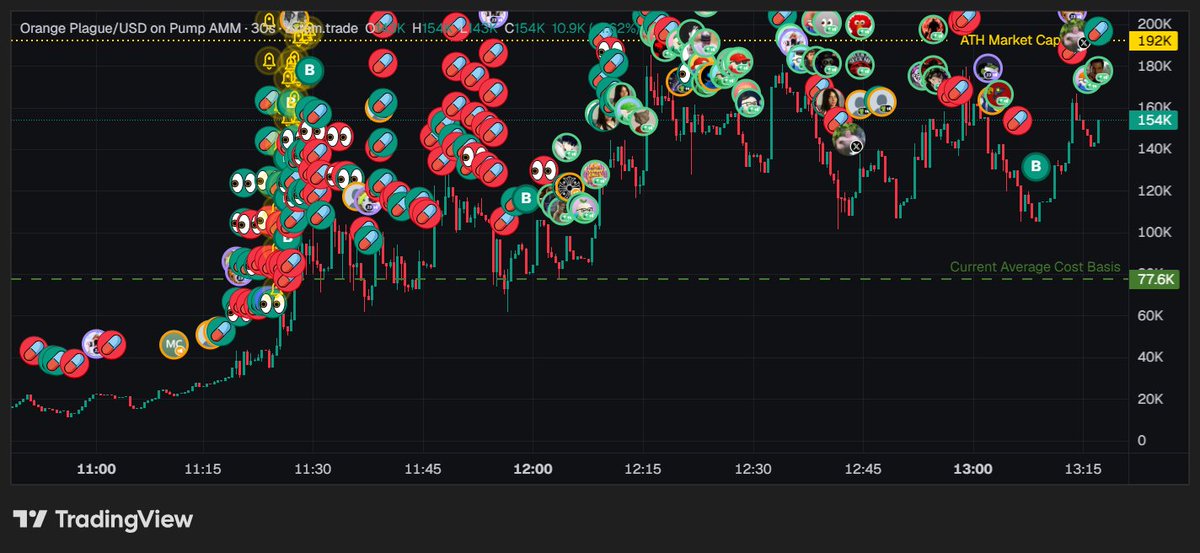The height and width of the screenshot is (553, 1200).
Task: Select the green B marker beside yellow bells
Action: point(310,69)
